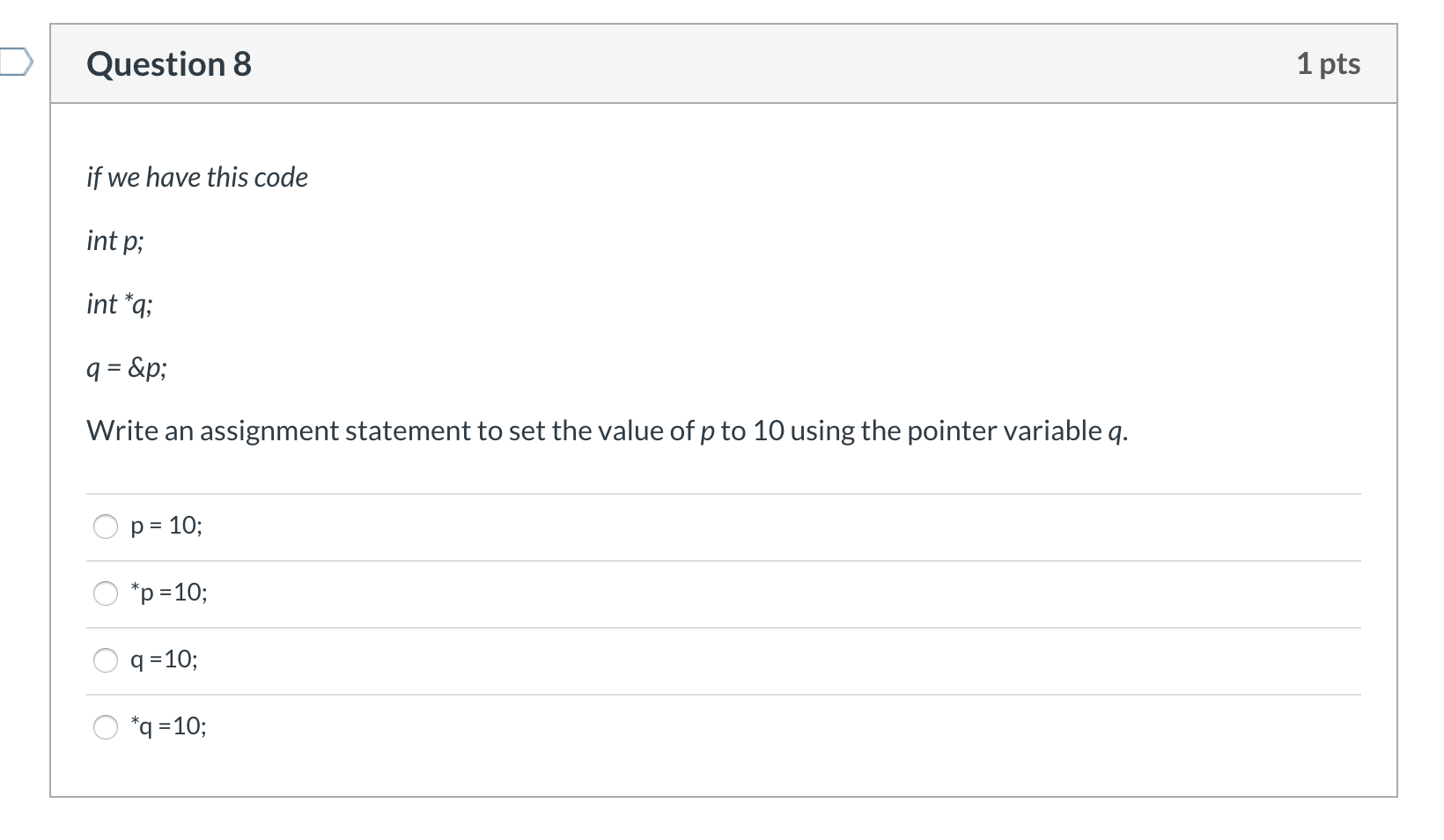The width and height of the screenshot is (1444, 840).
Task: Mark *q =10; radio button as answer
Action: tap(106, 727)
